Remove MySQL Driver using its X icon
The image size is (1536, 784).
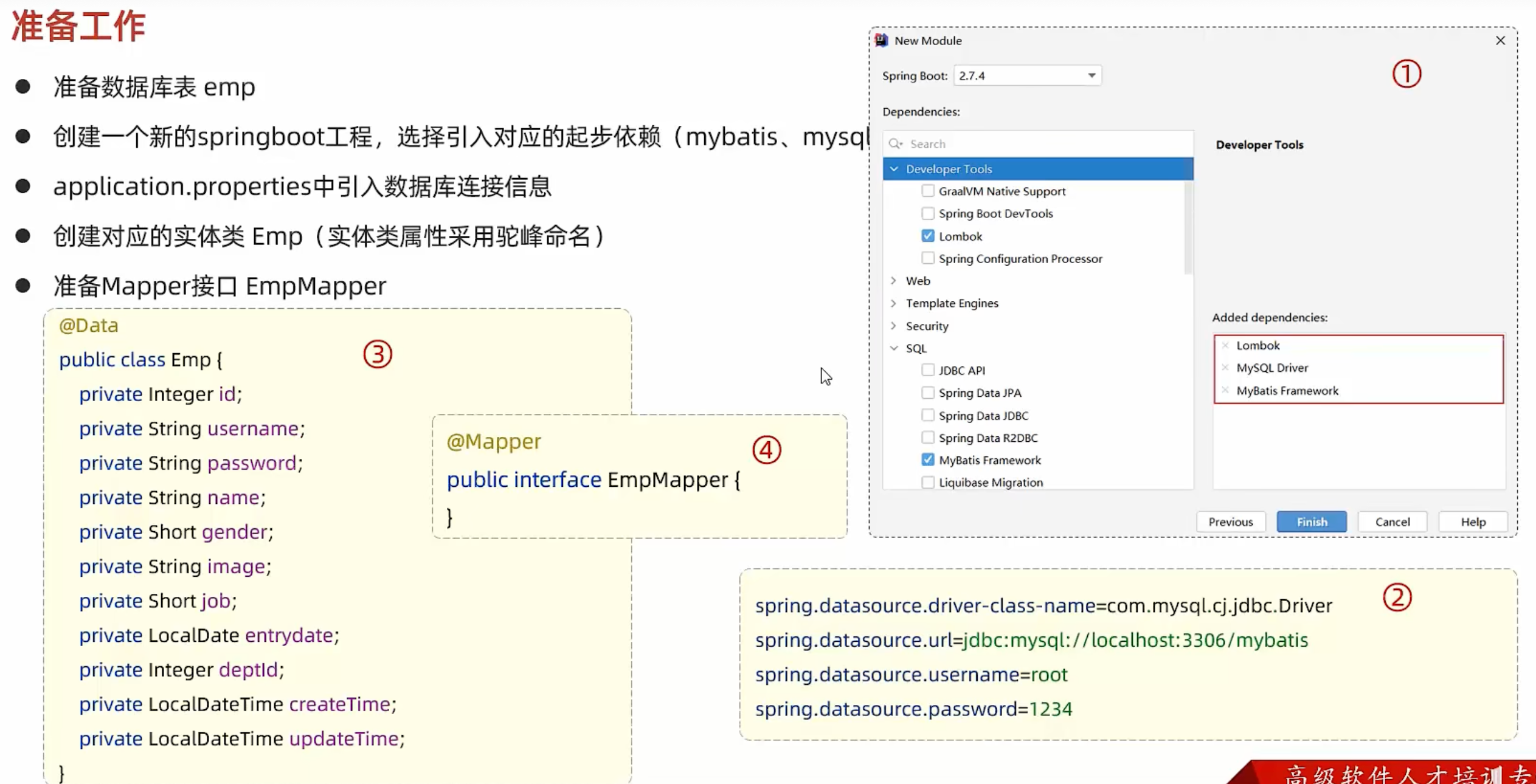pyautogui.click(x=1225, y=368)
